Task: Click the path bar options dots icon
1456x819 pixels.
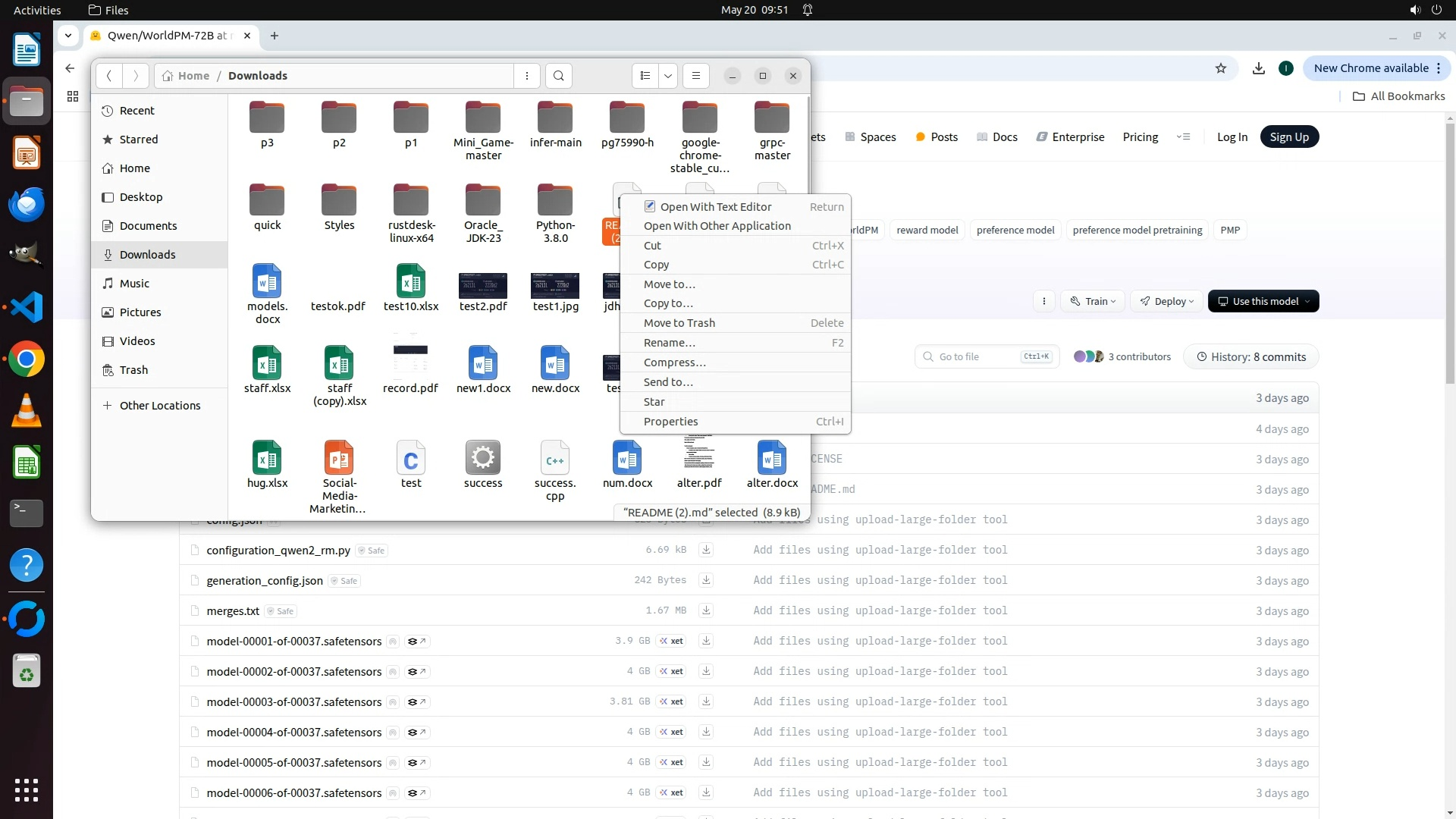Action: tap(527, 76)
